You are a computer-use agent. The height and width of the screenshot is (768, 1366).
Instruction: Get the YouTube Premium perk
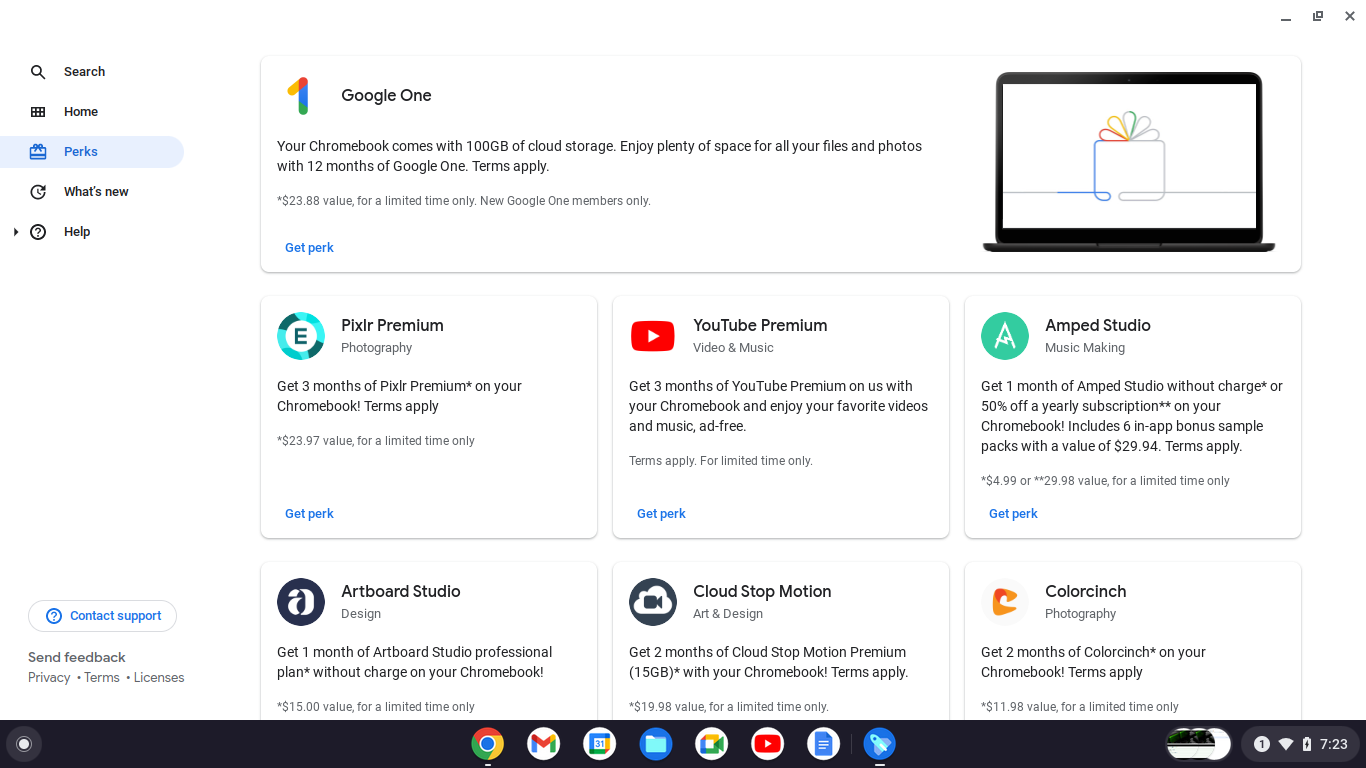[661, 514]
